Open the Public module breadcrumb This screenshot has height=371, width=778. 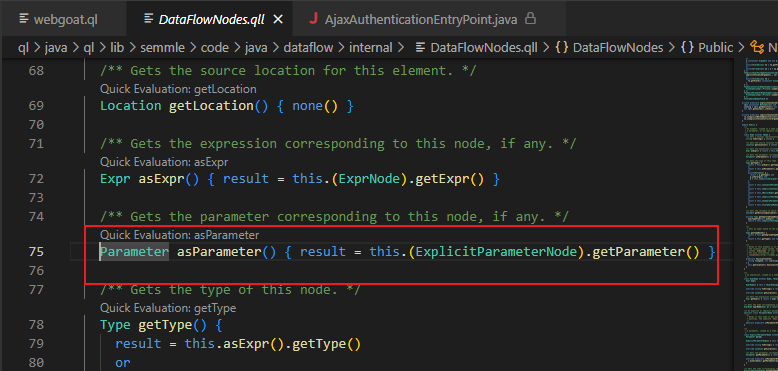715,48
